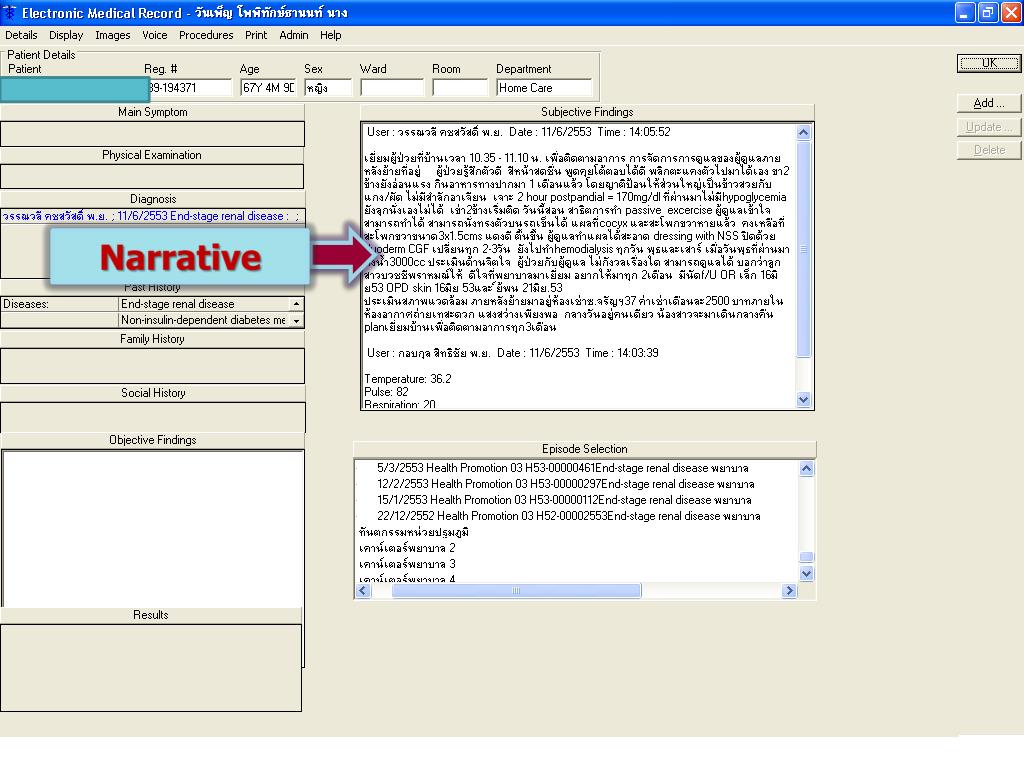Select episode dated 22/12/2552 Health Promotion
The height and width of the screenshot is (768, 1024).
568,517
